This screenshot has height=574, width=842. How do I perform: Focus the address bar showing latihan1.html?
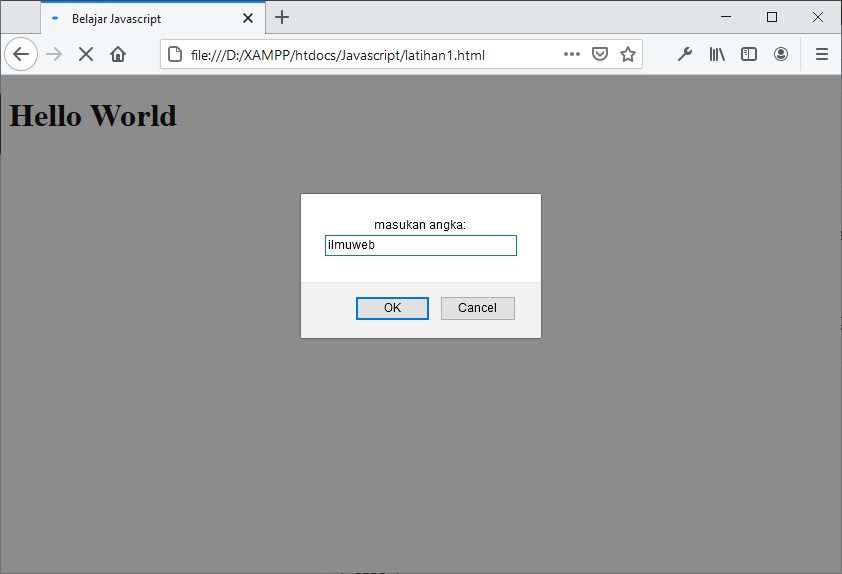point(360,54)
